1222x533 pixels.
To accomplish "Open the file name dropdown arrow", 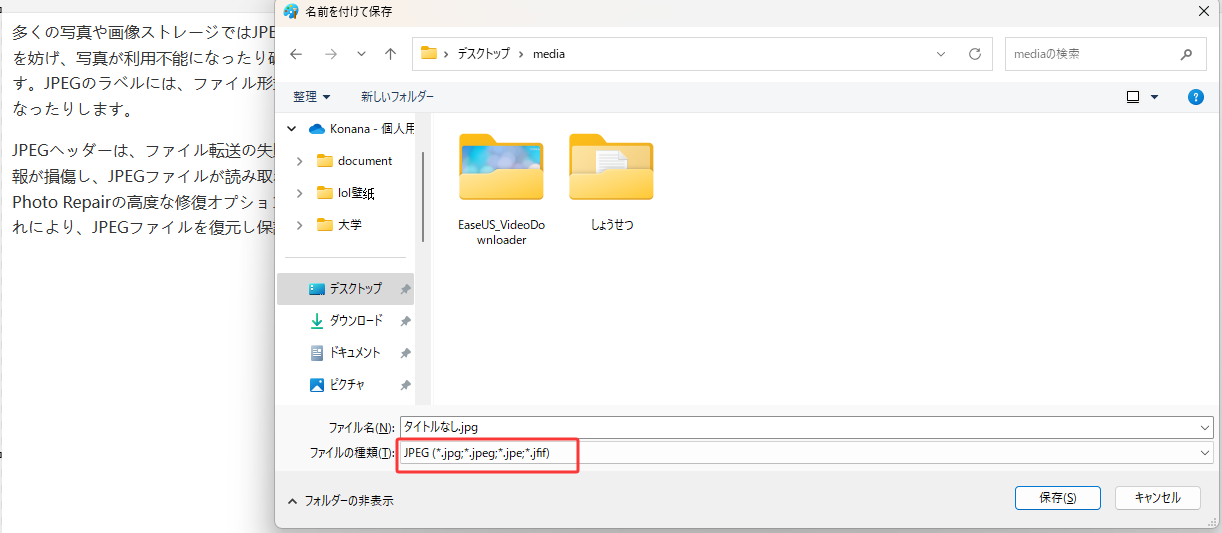I will click(1204, 427).
